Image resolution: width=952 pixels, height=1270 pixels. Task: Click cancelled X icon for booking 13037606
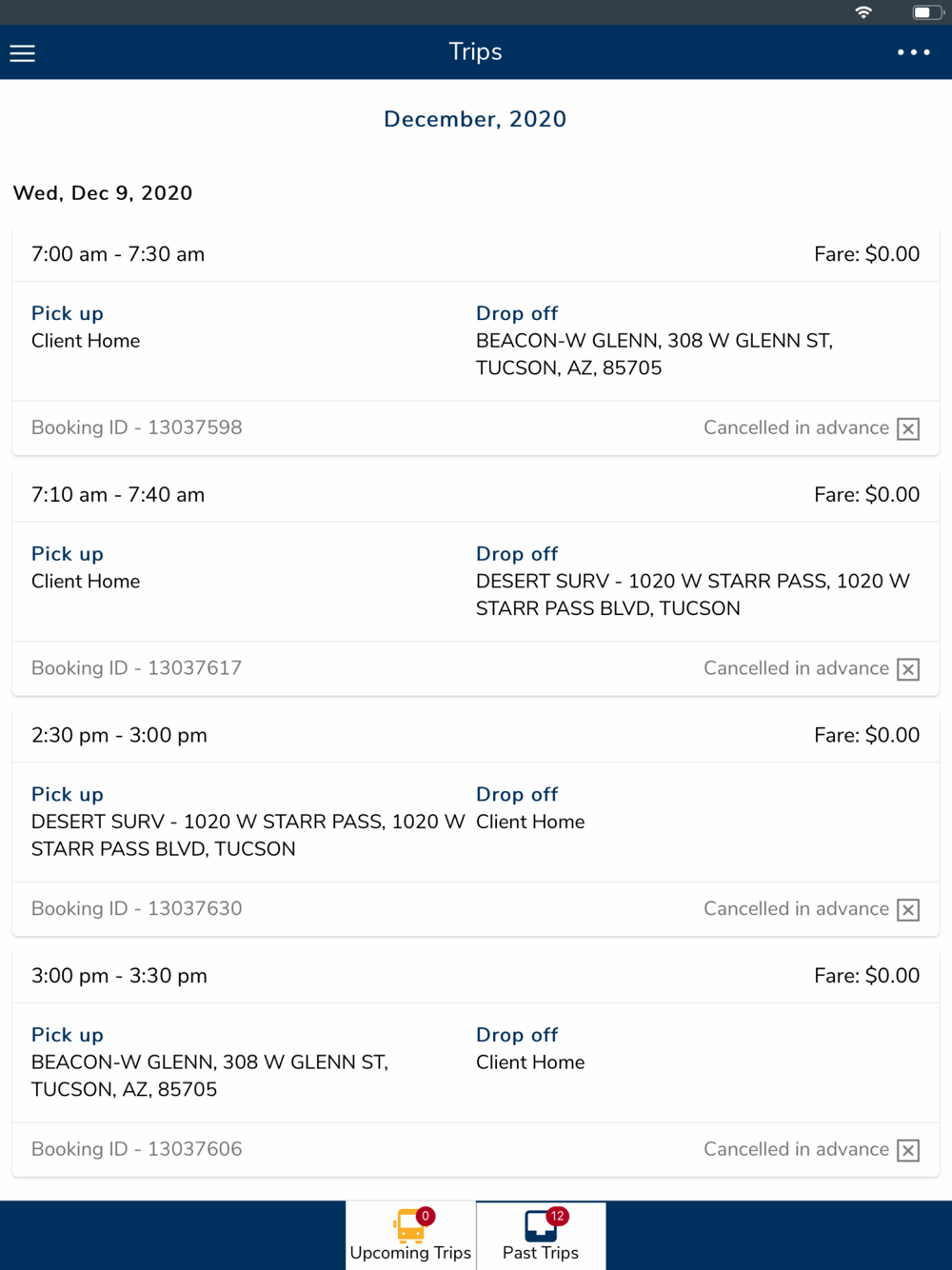pos(908,1150)
